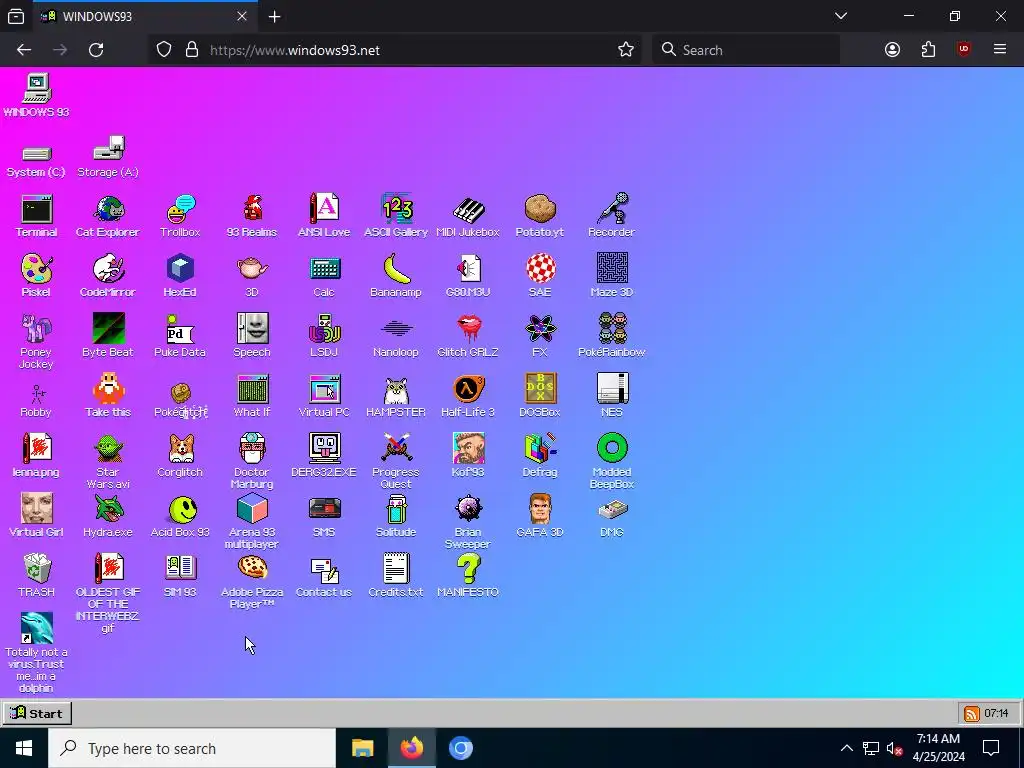Click the Windows 93 Start button

pyautogui.click(x=37, y=713)
